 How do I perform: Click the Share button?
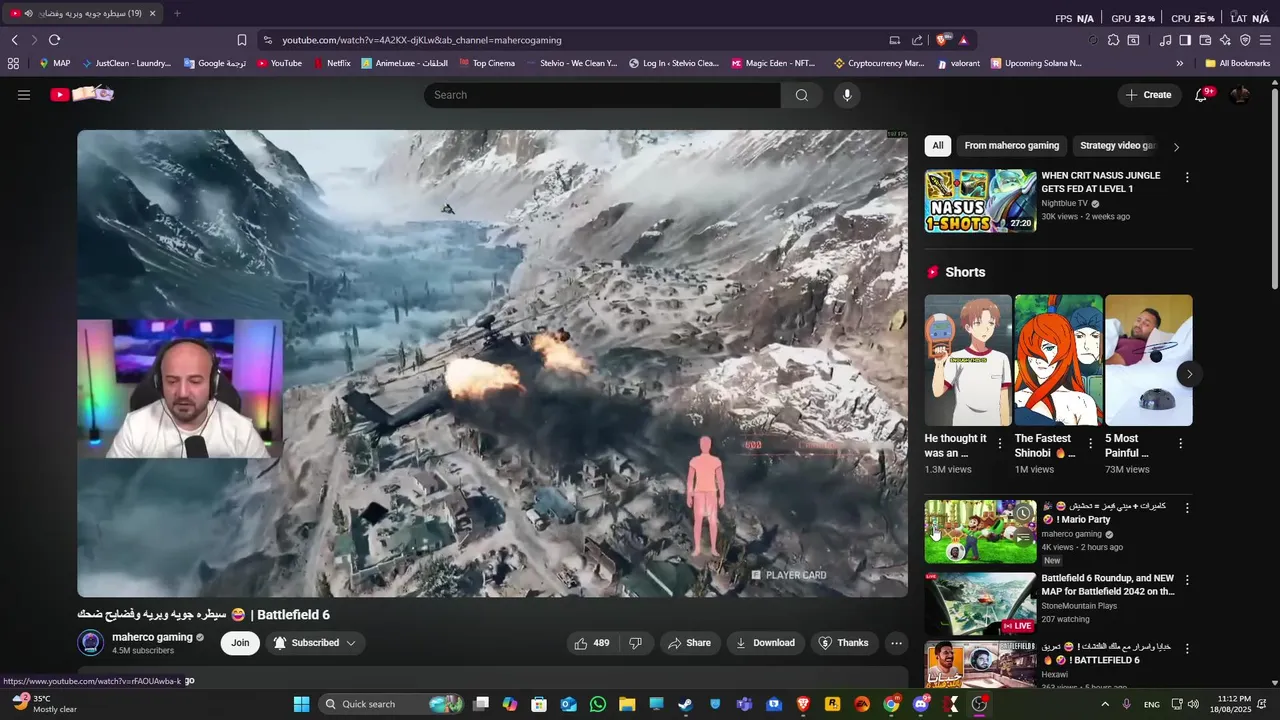pyautogui.click(x=689, y=643)
